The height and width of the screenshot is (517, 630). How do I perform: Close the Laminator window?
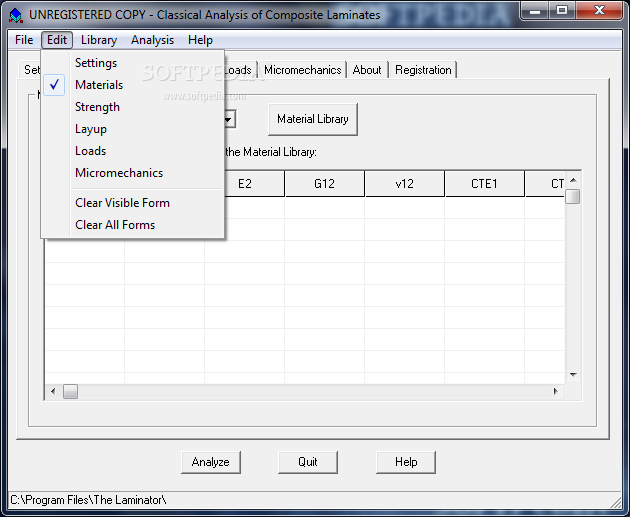click(x=599, y=10)
